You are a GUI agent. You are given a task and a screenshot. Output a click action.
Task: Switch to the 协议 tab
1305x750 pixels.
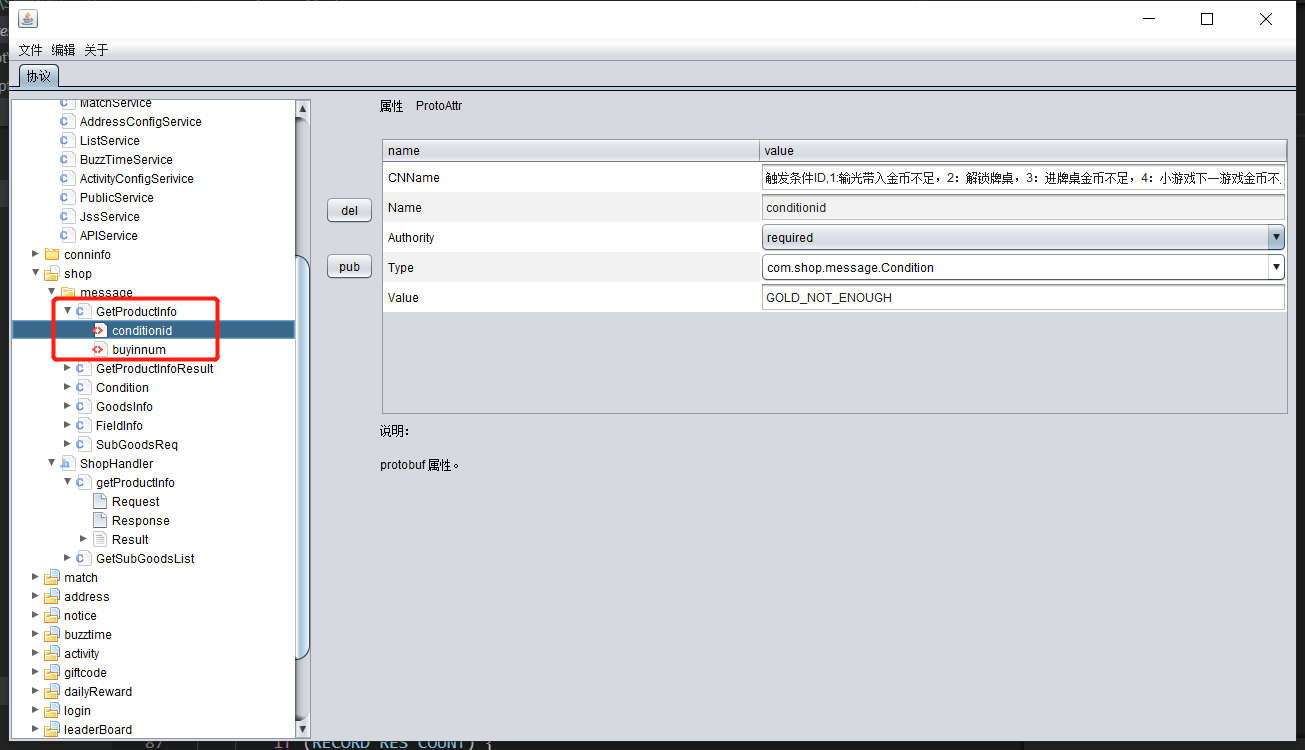point(39,76)
